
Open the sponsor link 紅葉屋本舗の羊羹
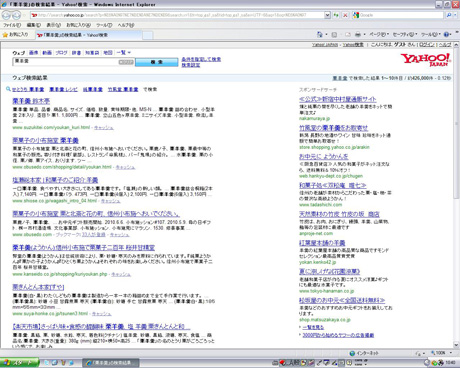coord(322,243)
